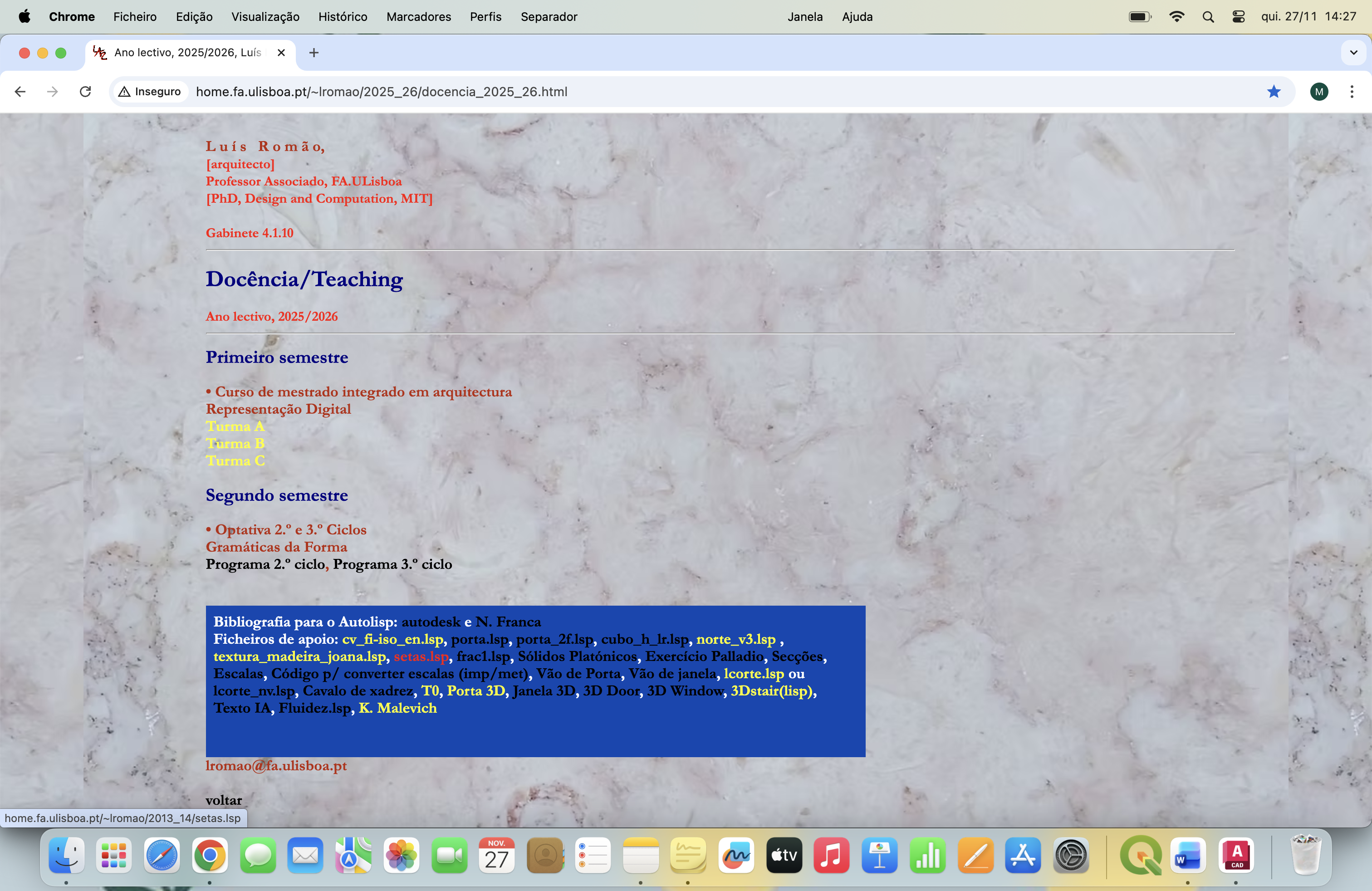Open Spotlight search in menu bar
The image size is (1372, 891).
[1208, 17]
